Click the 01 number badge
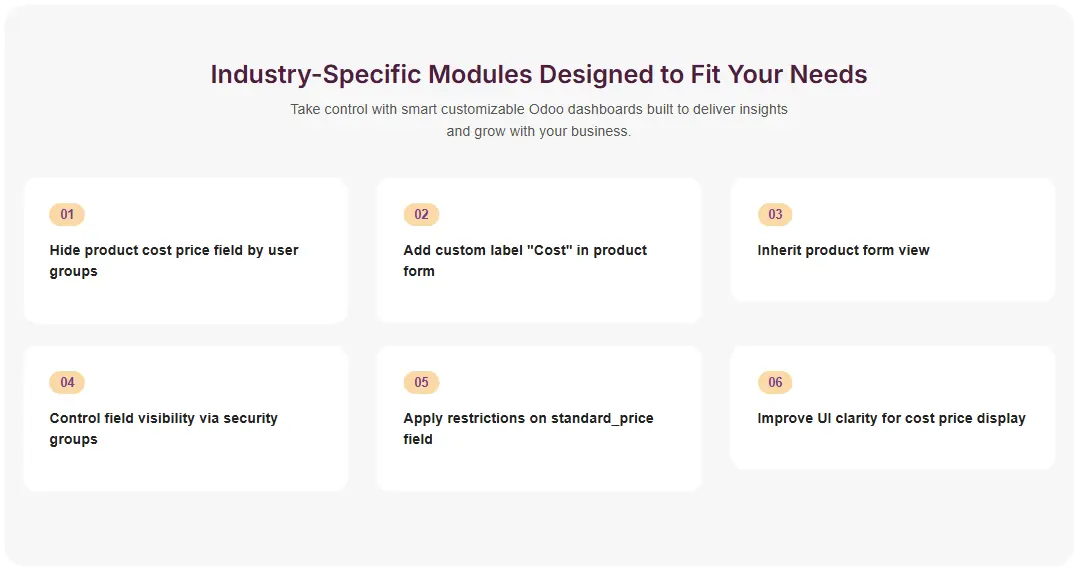 pos(67,214)
